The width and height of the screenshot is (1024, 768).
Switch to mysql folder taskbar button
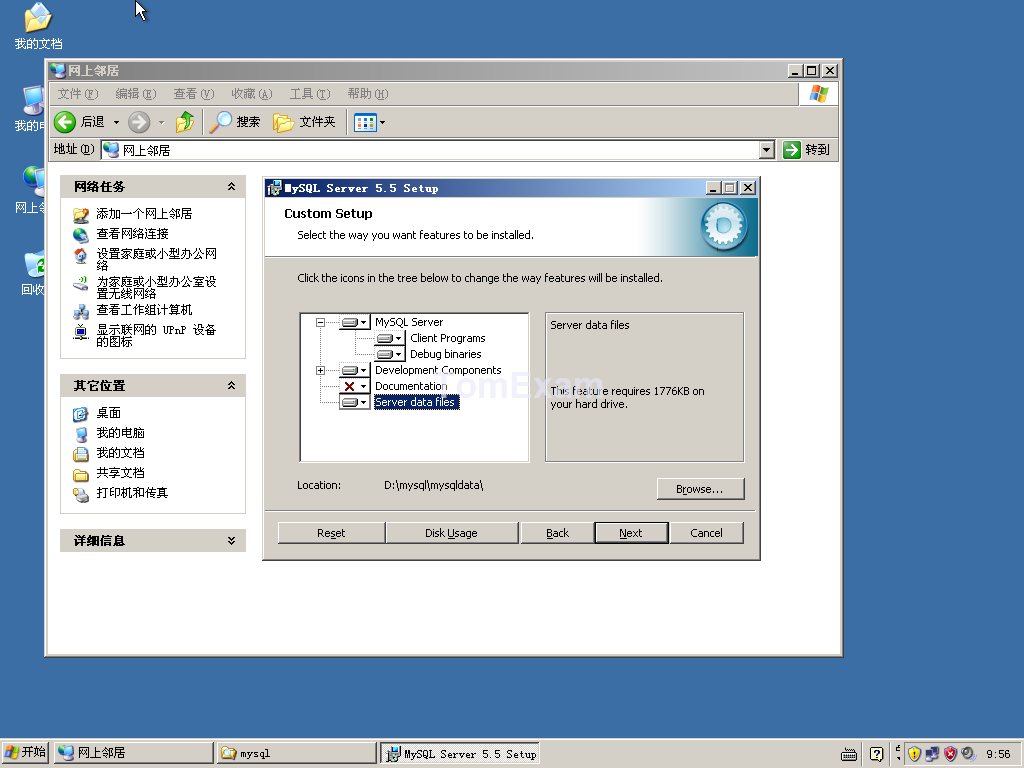297,753
